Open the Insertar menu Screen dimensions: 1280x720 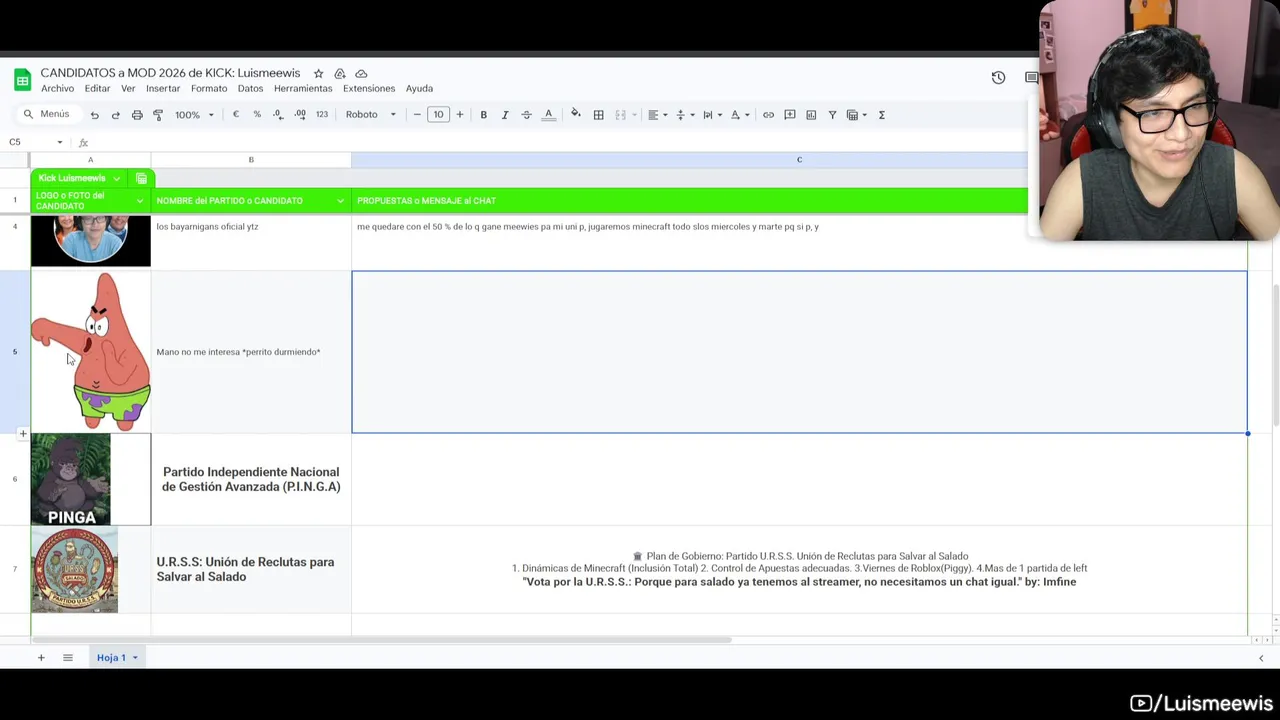click(x=163, y=88)
